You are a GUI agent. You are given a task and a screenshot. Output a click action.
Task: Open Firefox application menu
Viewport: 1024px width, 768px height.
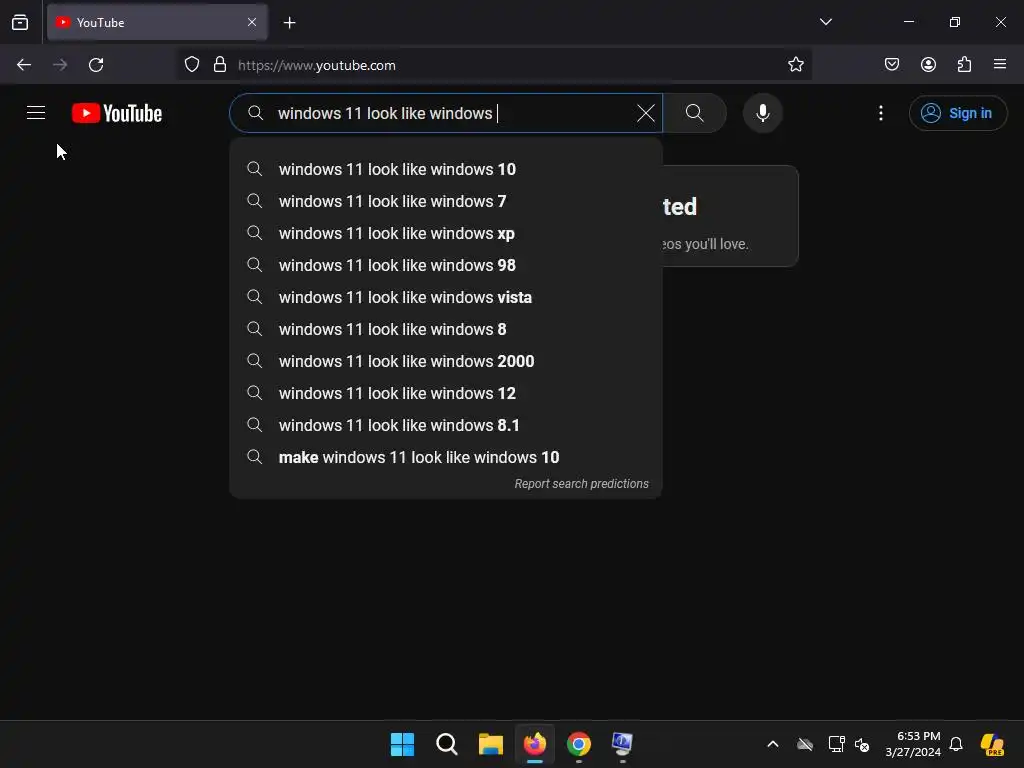(1000, 64)
